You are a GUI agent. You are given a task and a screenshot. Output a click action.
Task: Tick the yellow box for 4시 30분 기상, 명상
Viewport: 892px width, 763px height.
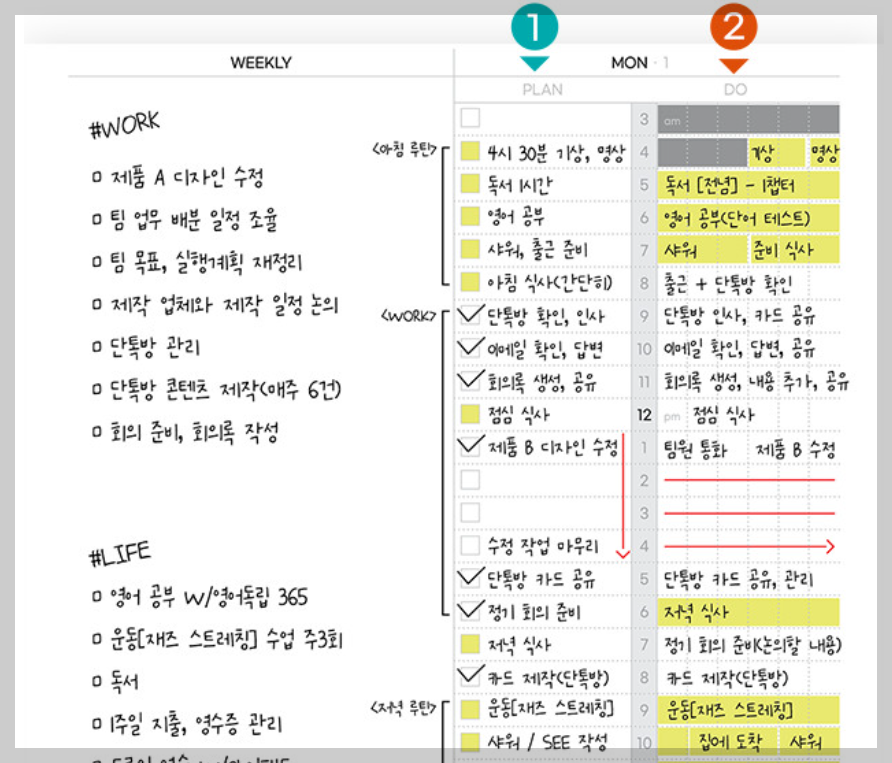tap(470, 151)
